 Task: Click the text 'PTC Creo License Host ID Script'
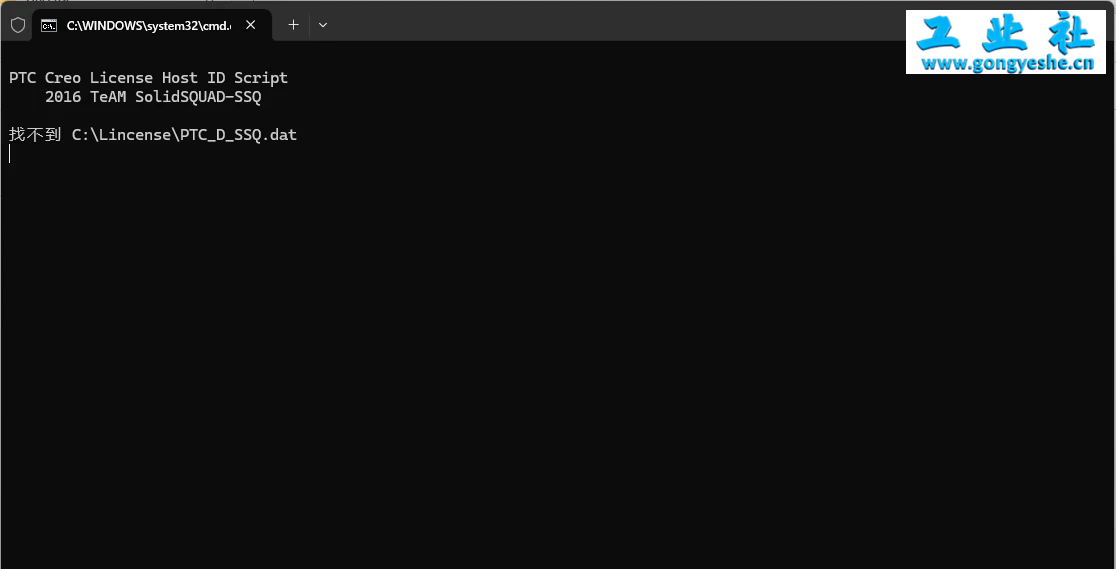pyautogui.click(x=148, y=78)
